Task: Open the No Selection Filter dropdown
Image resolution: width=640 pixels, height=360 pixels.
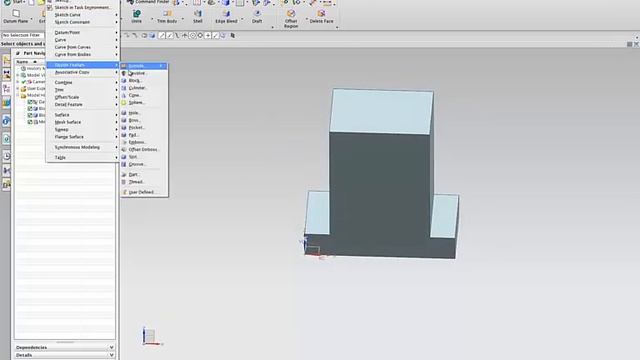Action: [x=23, y=36]
